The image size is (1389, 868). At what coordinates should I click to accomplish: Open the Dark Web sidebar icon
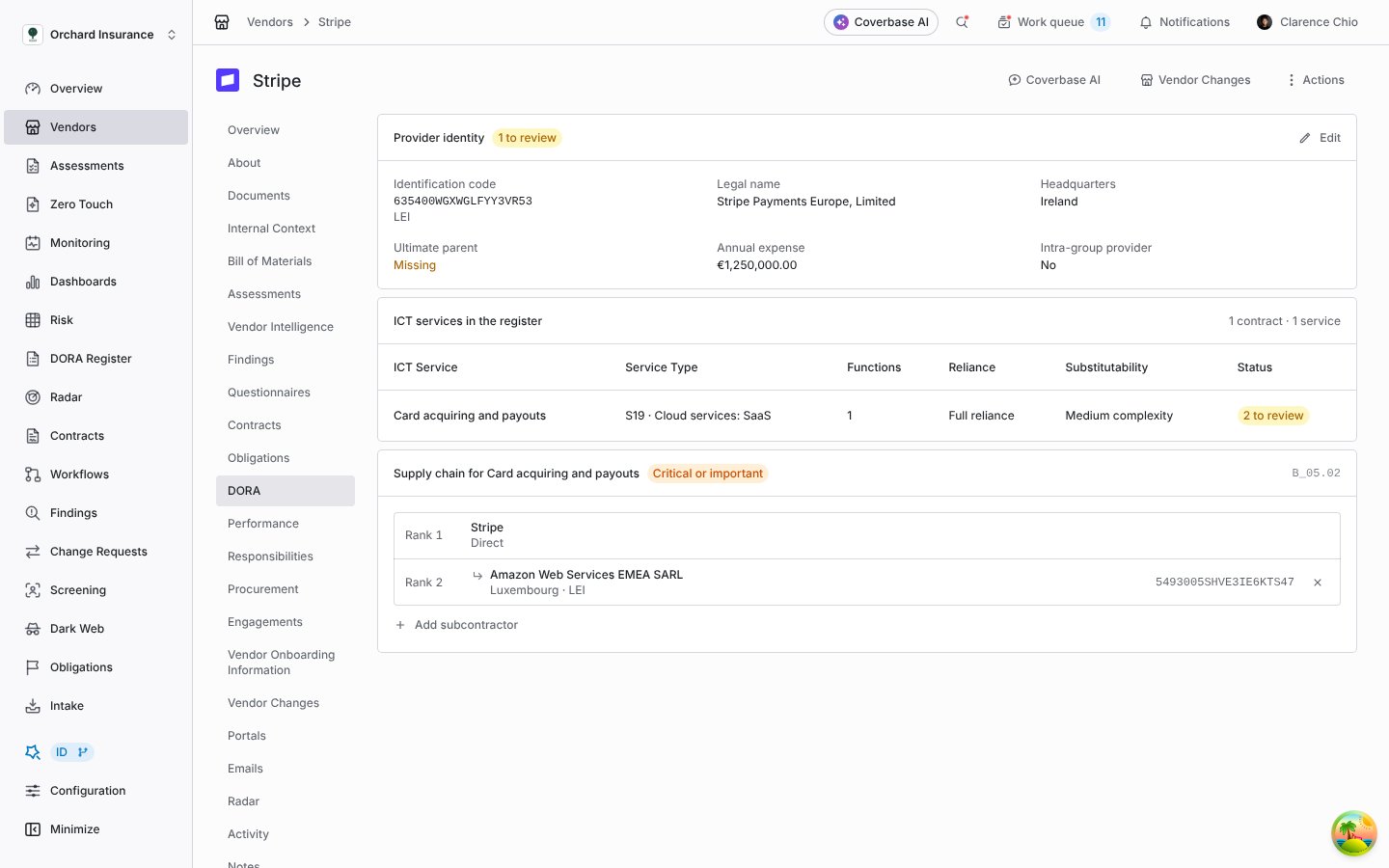(x=33, y=629)
